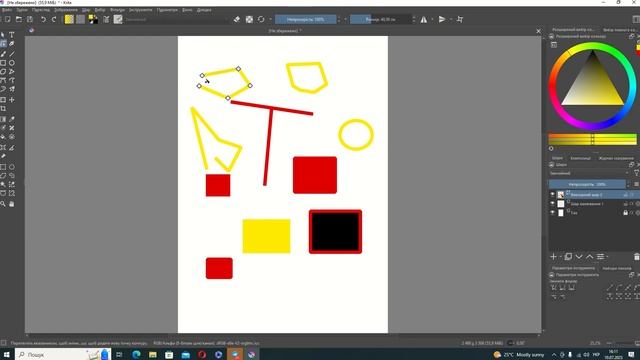This screenshot has height=360, width=640.
Task: Select the Line tool
Action: click(12, 54)
